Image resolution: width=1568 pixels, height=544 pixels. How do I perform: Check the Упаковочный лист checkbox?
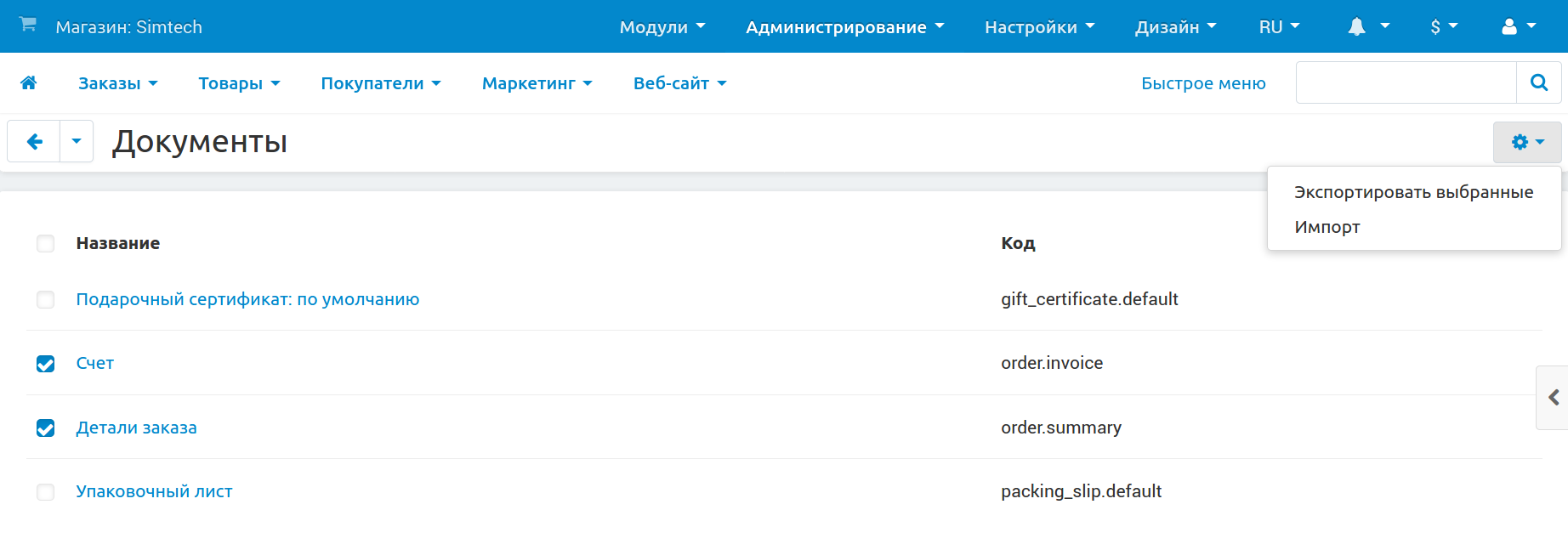pyautogui.click(x=46, y=492)
